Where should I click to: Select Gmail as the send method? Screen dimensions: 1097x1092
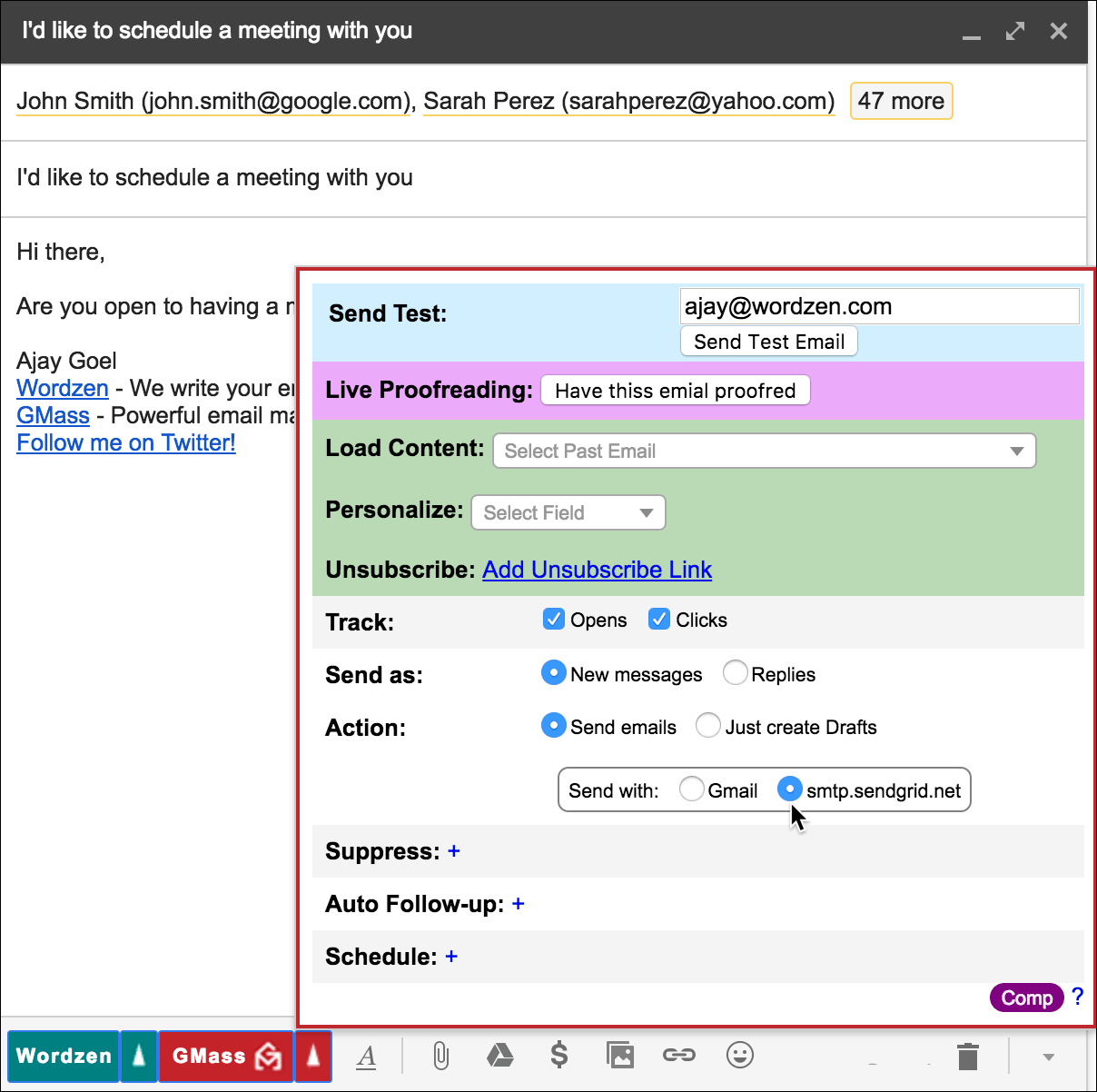pos(691,789)
